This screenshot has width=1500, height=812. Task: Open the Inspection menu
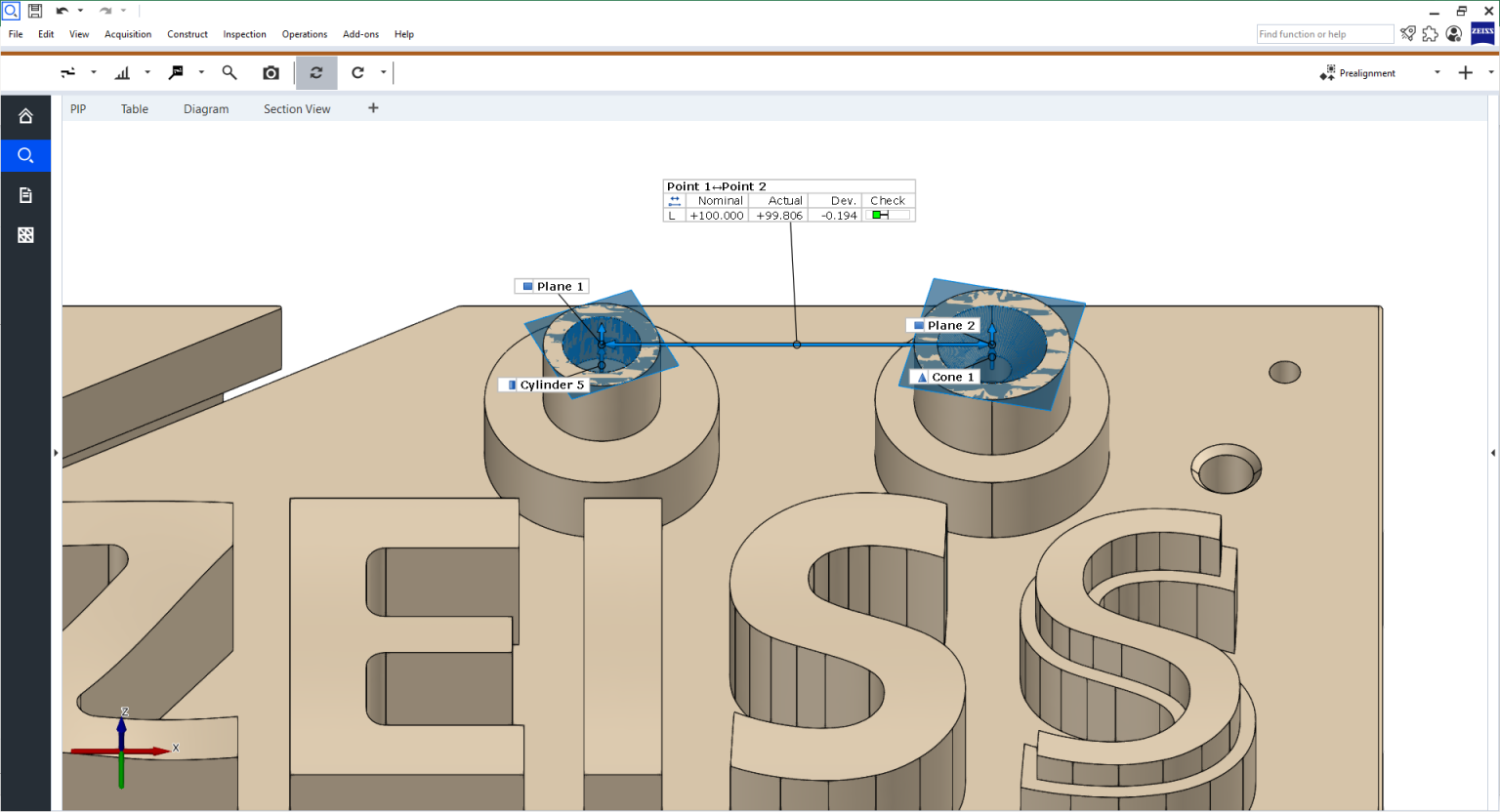[244, 34]
